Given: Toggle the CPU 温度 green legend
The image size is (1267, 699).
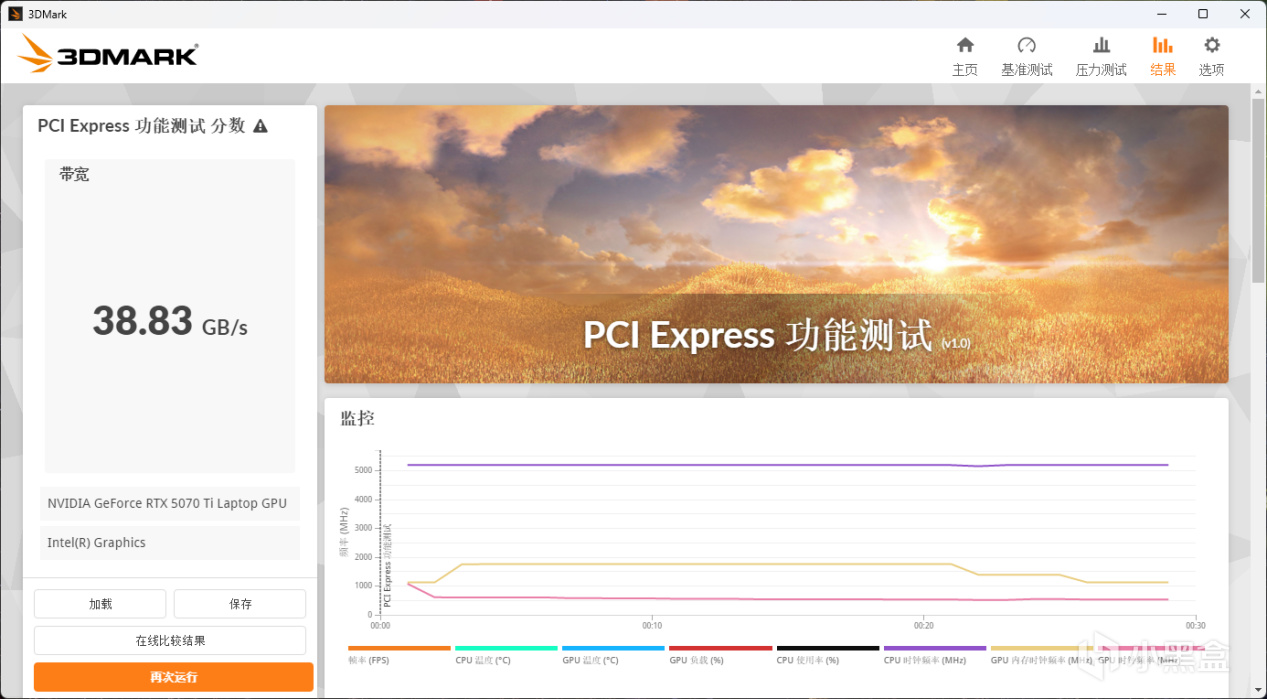Looking at the screenshot, I should tap(506, 654).
